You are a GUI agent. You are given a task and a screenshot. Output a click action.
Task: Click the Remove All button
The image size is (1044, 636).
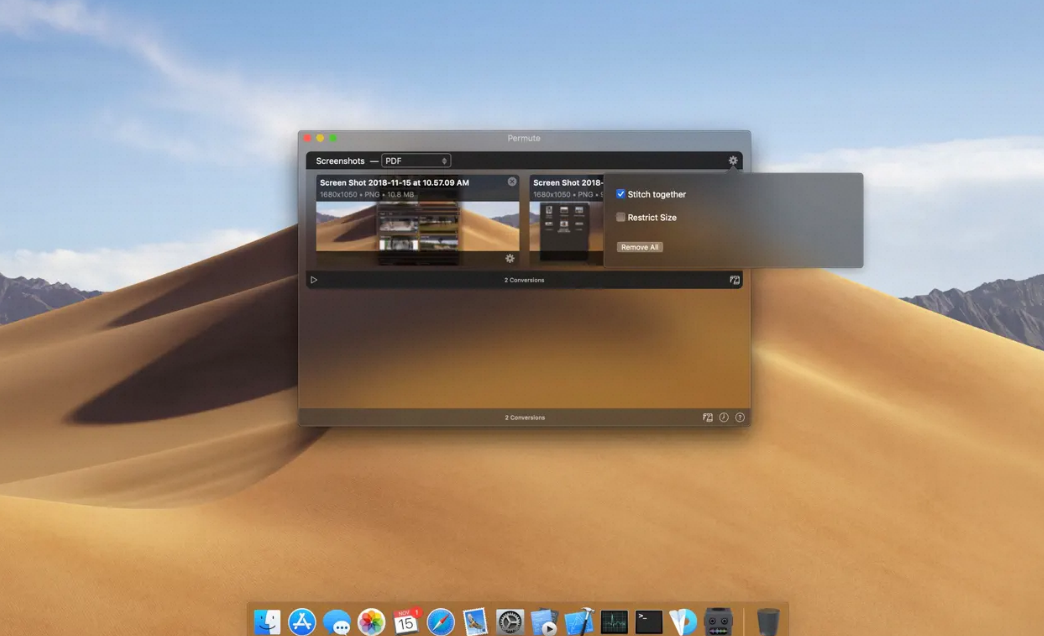click(639, 247)
